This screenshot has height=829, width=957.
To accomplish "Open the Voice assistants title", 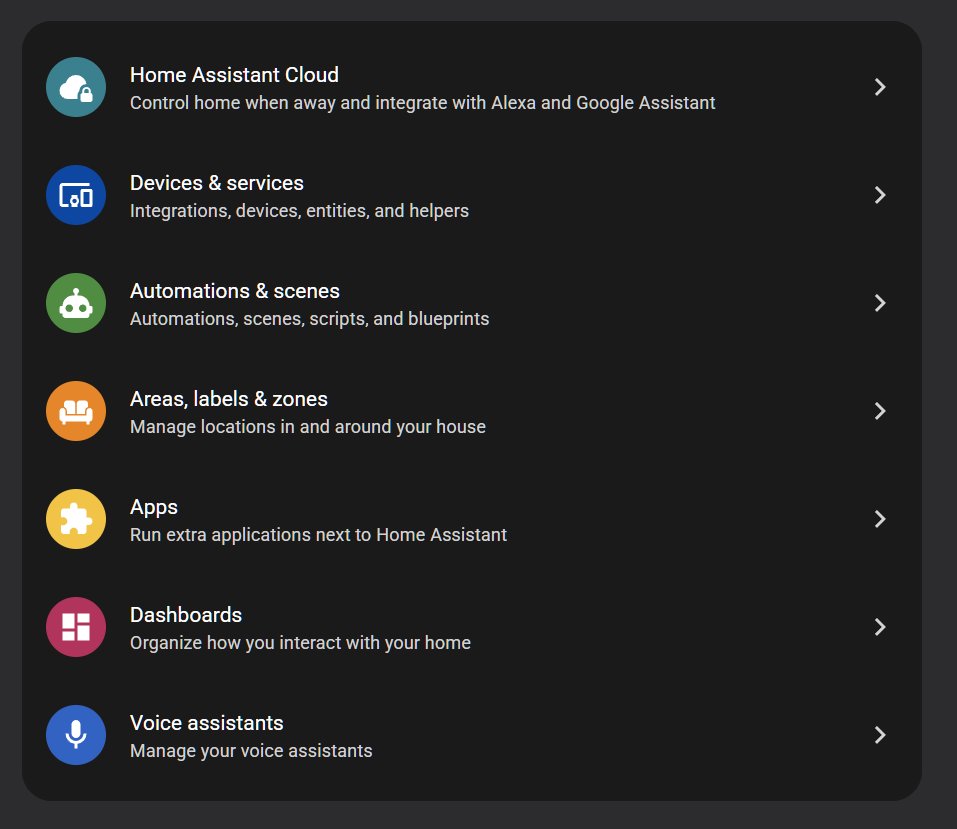I will (207, 723).
